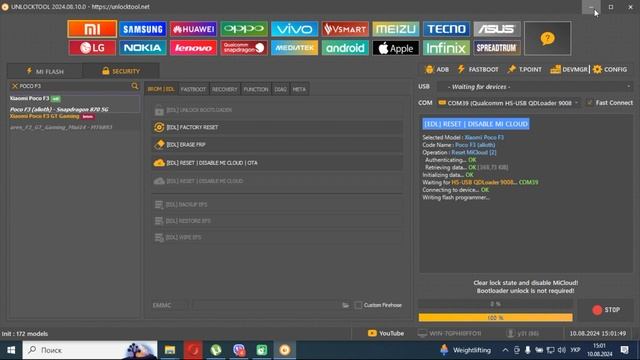Open Windows Start menu

click(11, 350)
